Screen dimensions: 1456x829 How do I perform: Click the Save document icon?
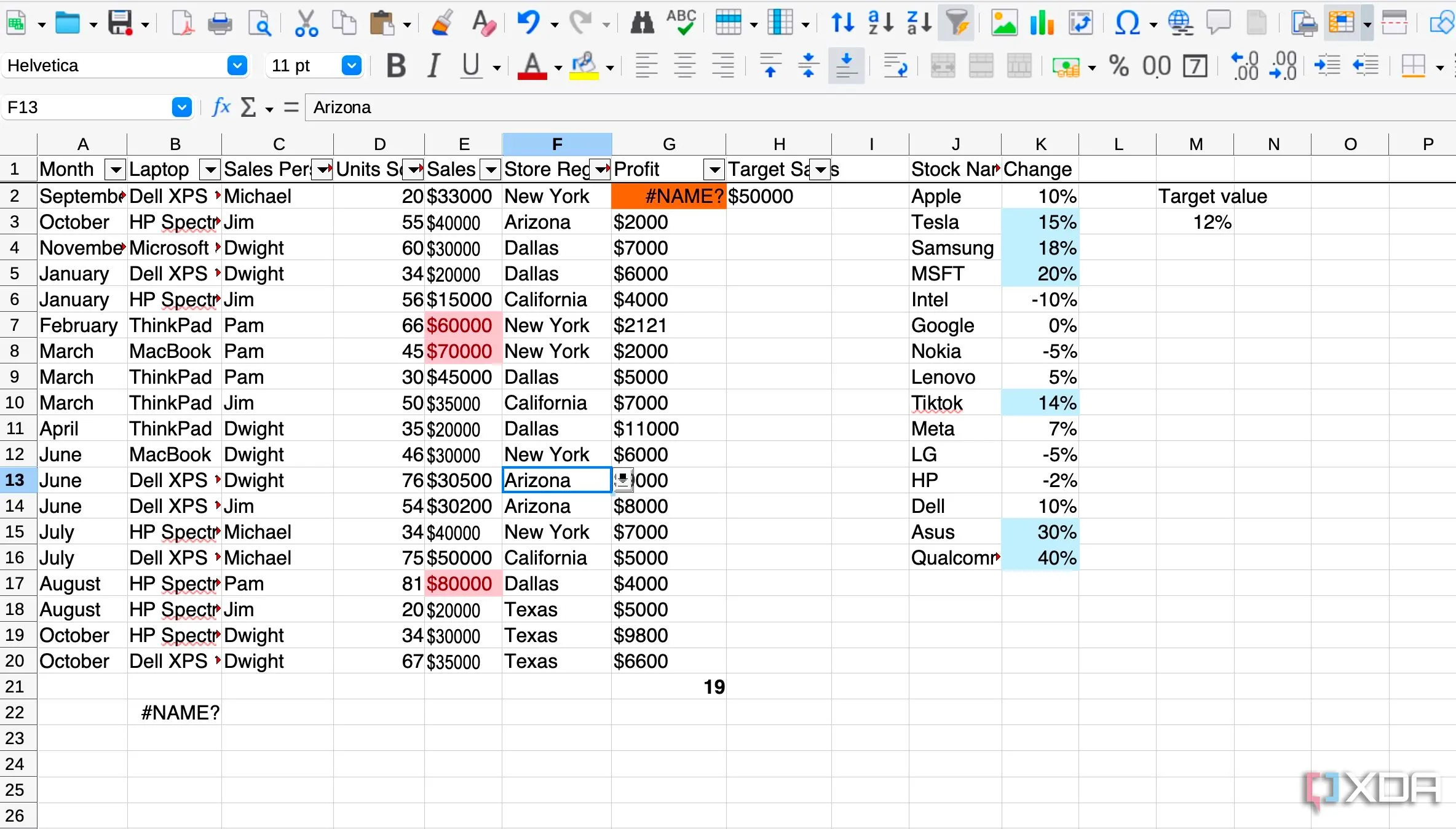click(121, 23)
